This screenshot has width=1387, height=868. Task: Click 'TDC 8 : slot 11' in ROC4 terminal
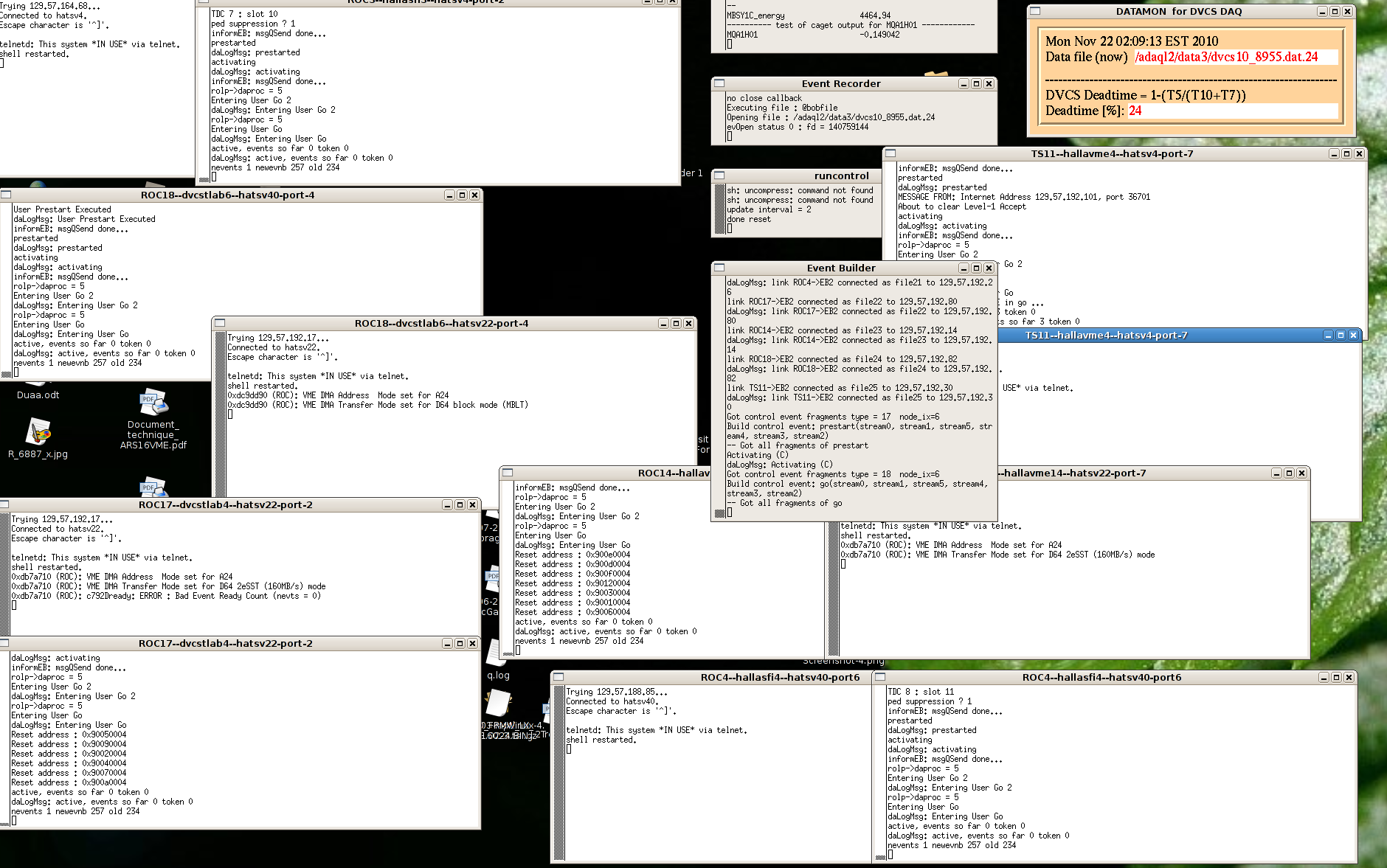coord(921,692)
